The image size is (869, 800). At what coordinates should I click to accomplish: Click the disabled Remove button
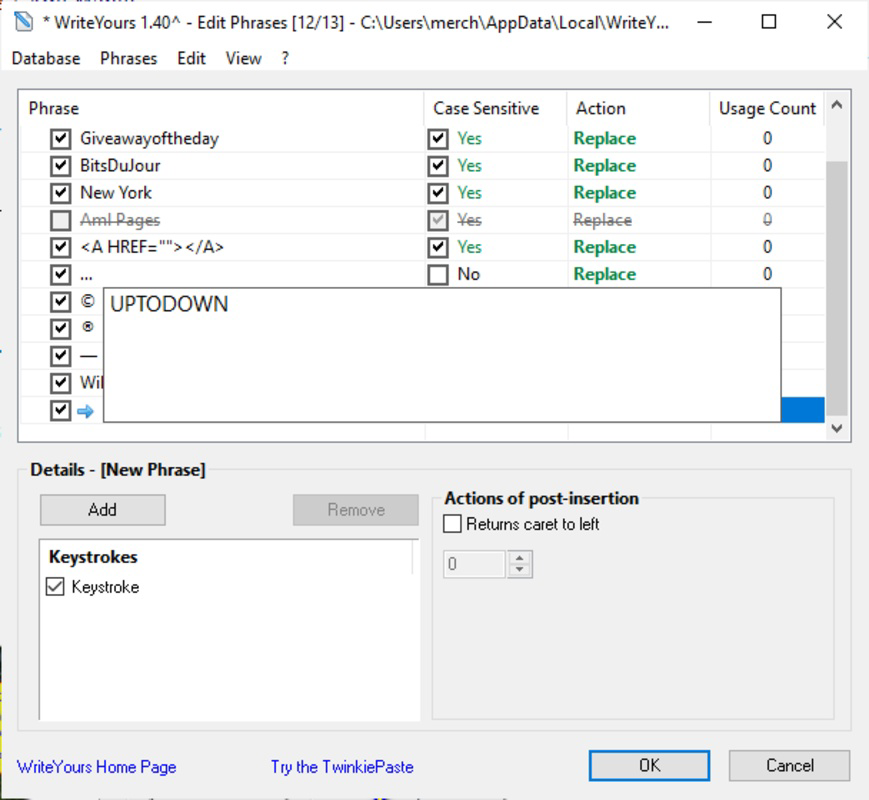(356, 510)
